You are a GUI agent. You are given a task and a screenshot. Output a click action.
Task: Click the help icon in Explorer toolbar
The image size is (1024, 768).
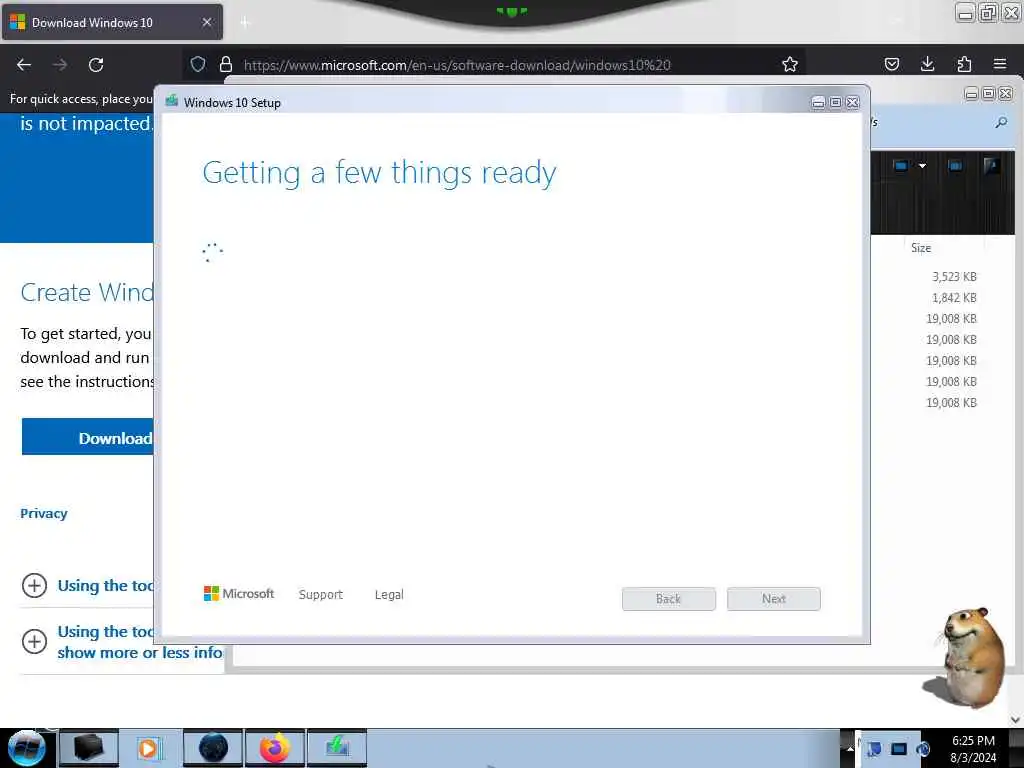pos(991,166)
